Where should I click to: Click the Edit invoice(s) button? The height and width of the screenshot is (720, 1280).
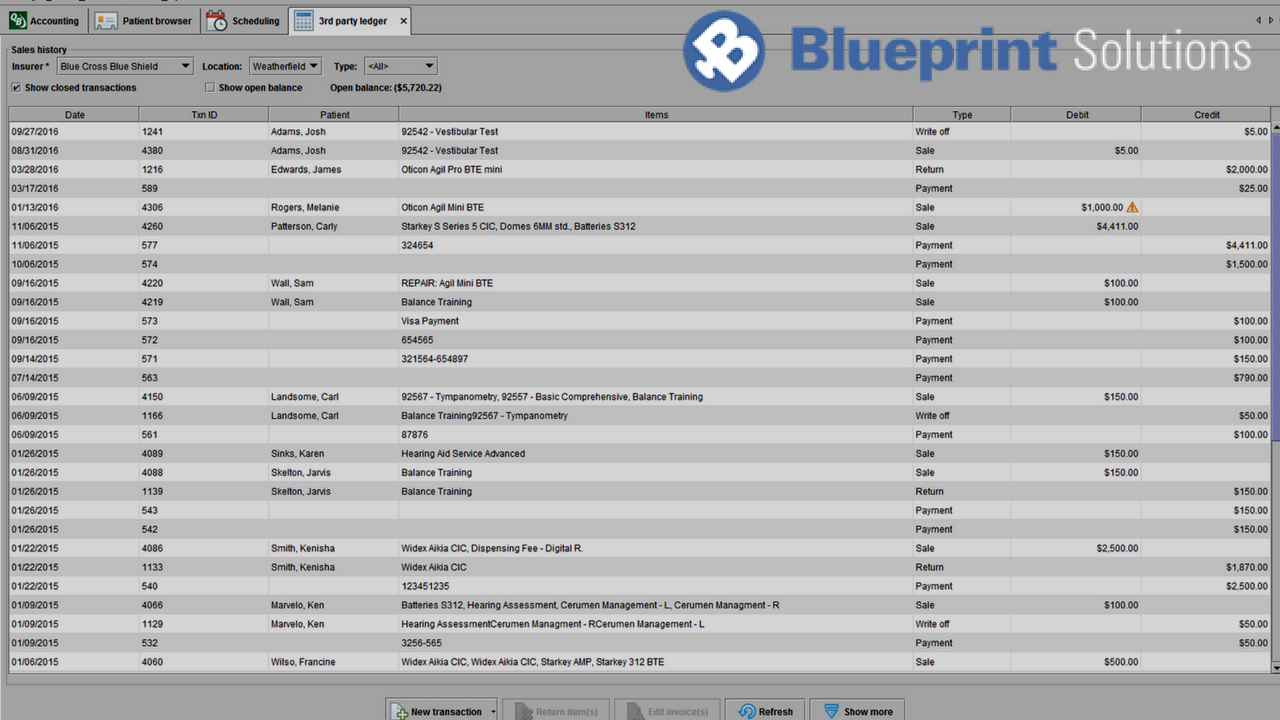(668, 711)
